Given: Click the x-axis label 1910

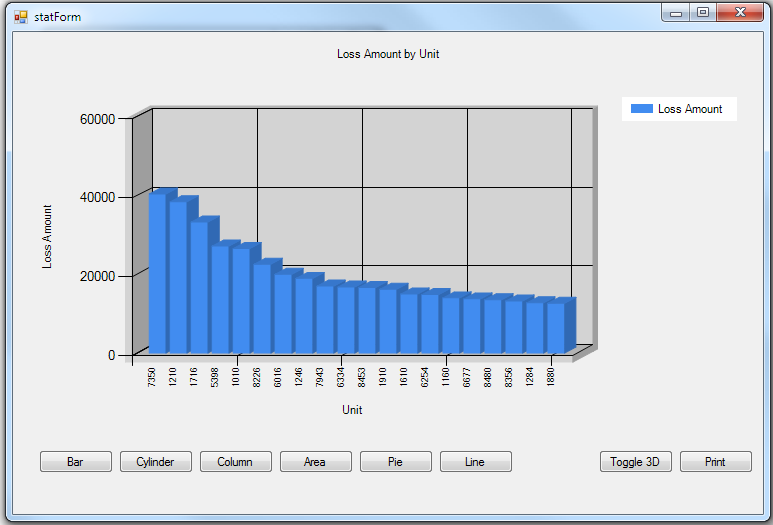Looking at the screenshot, I should [x=383, y=377].
